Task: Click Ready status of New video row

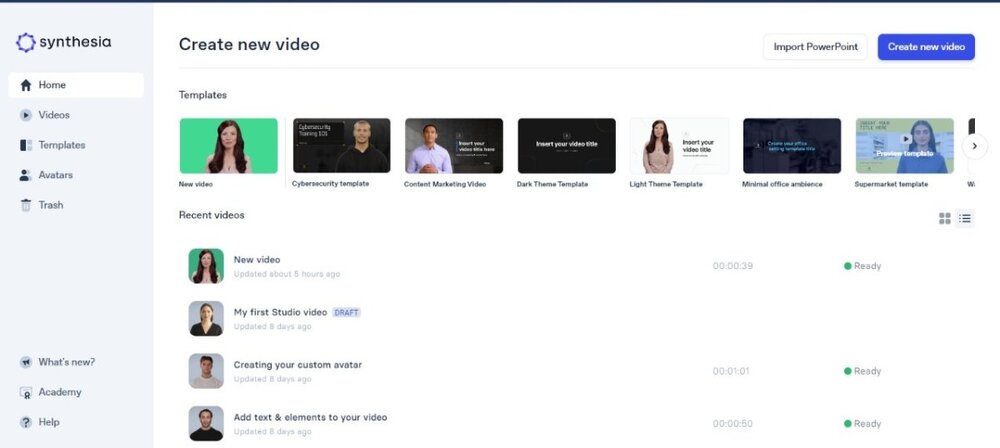Action: (x=862, y=265)
